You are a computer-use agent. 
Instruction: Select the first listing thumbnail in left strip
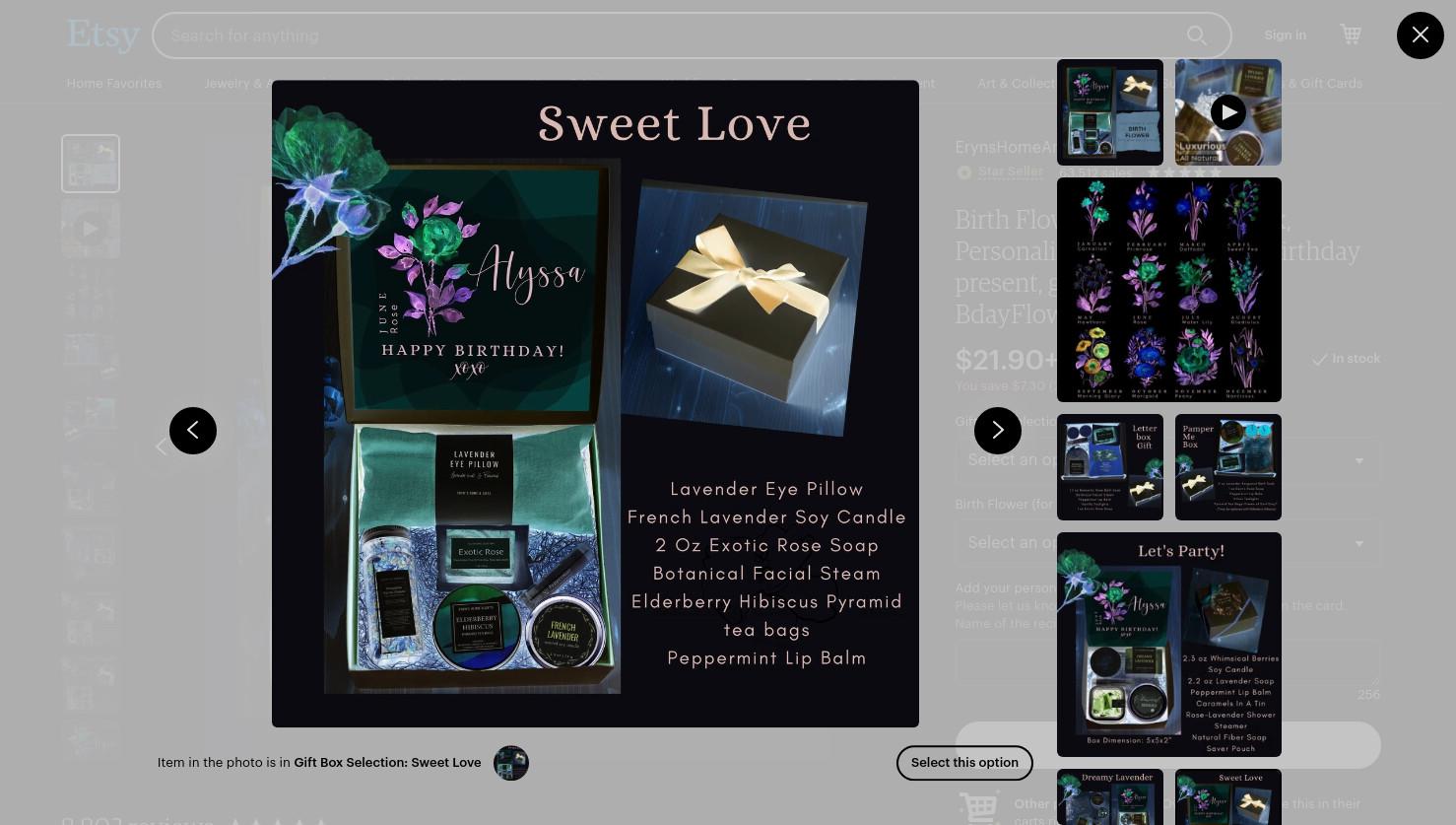[91, 164]
